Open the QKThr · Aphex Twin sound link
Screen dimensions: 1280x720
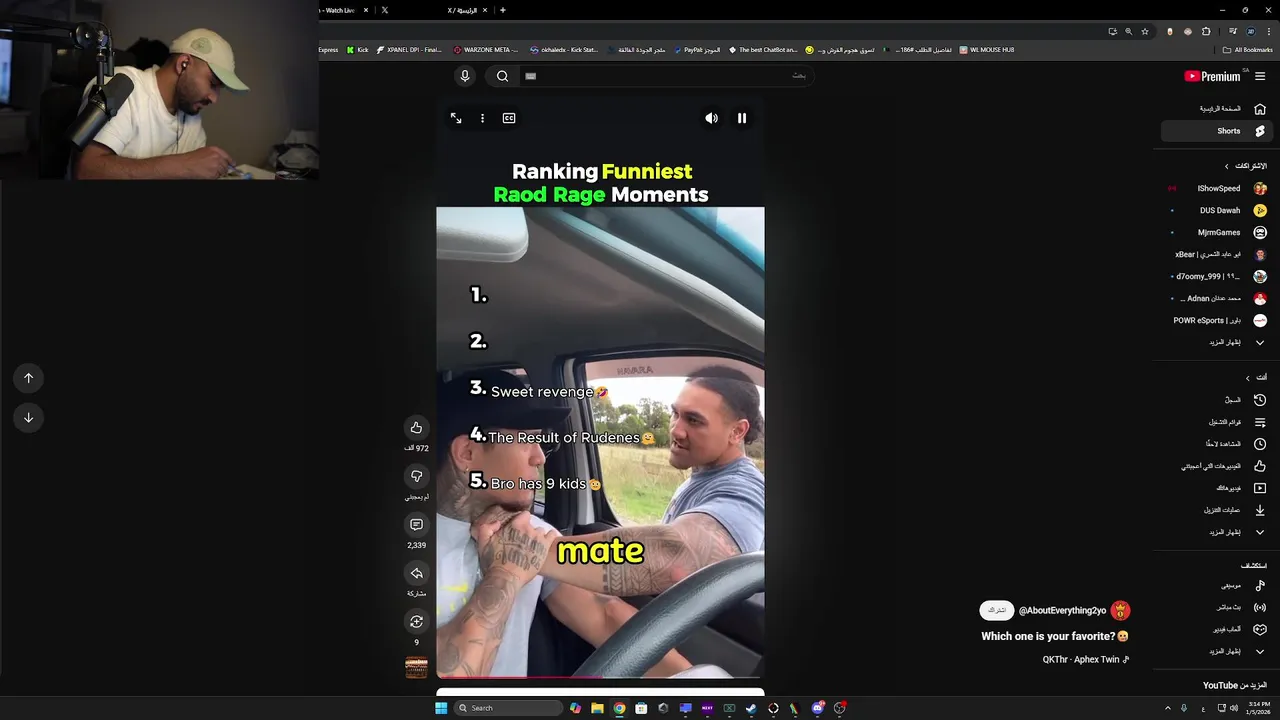(1086, 660)
